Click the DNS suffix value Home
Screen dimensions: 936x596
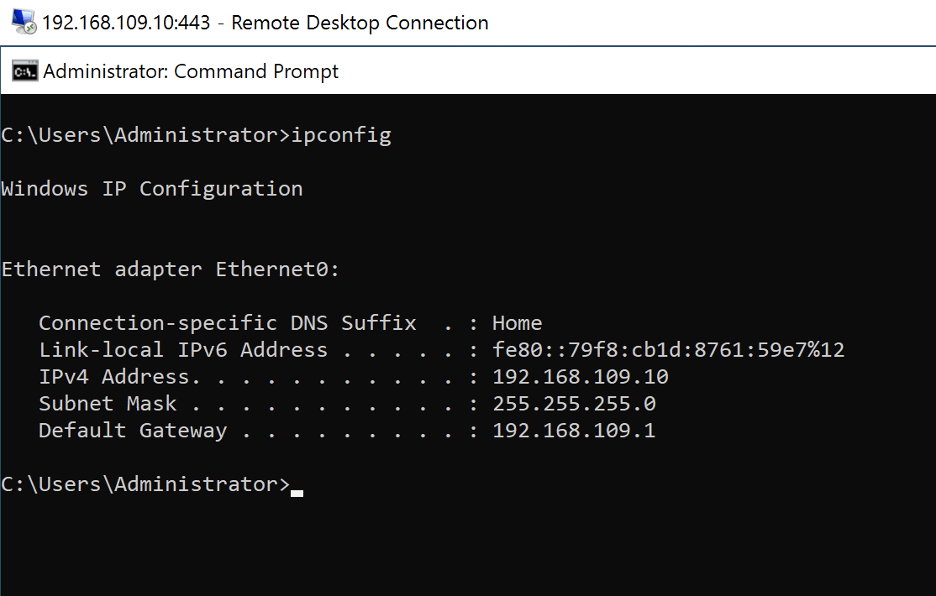517,323
